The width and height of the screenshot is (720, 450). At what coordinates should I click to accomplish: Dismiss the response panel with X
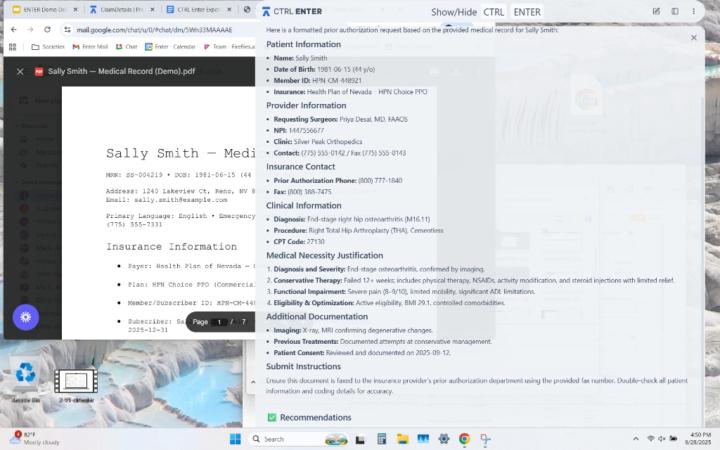(694, 38)
